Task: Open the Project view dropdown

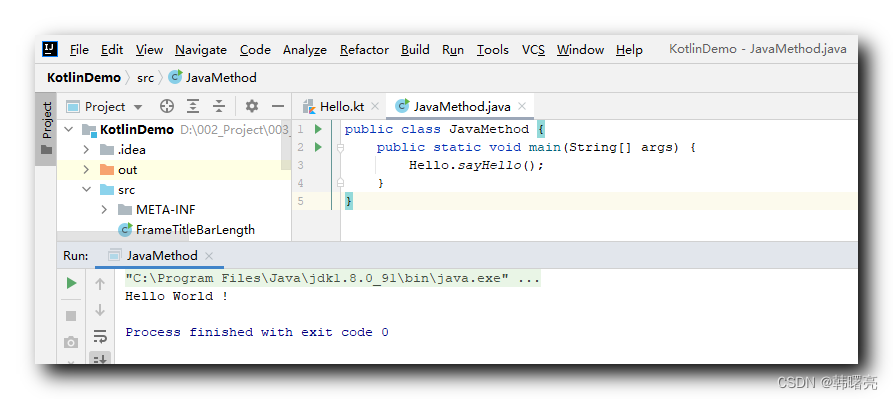Action: pos(104,106)
